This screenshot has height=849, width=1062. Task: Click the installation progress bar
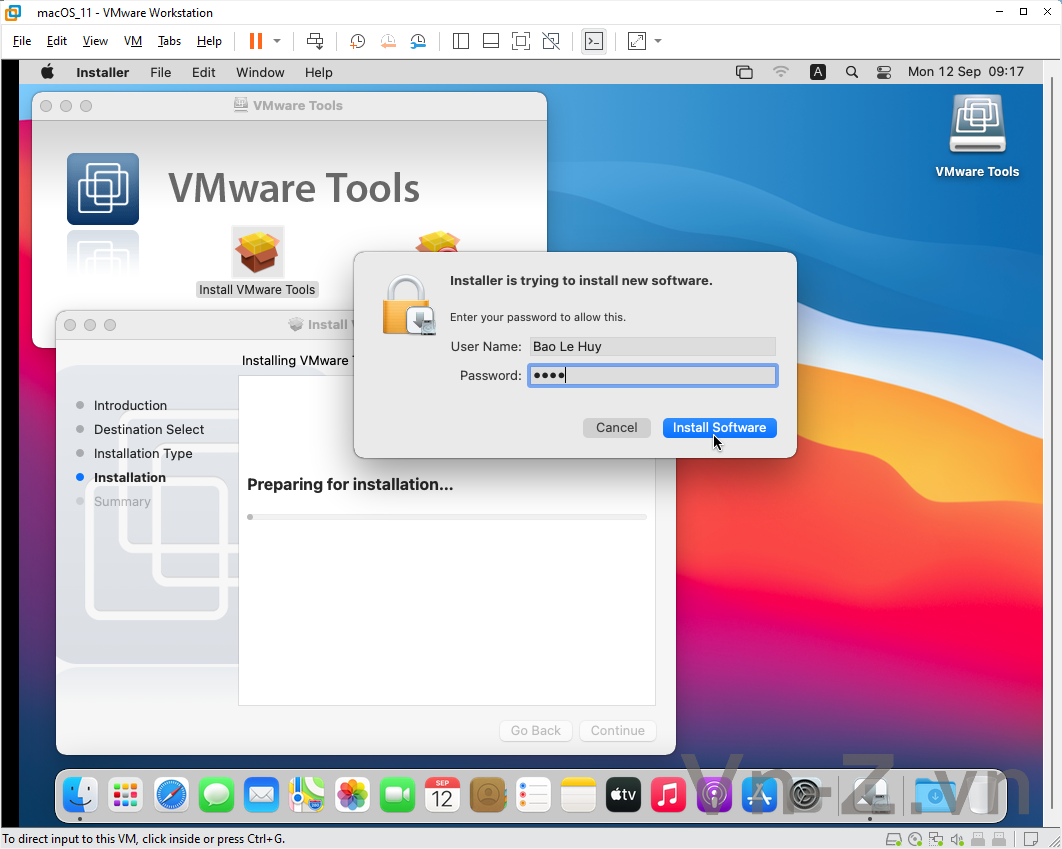click(x=447, y=517)
